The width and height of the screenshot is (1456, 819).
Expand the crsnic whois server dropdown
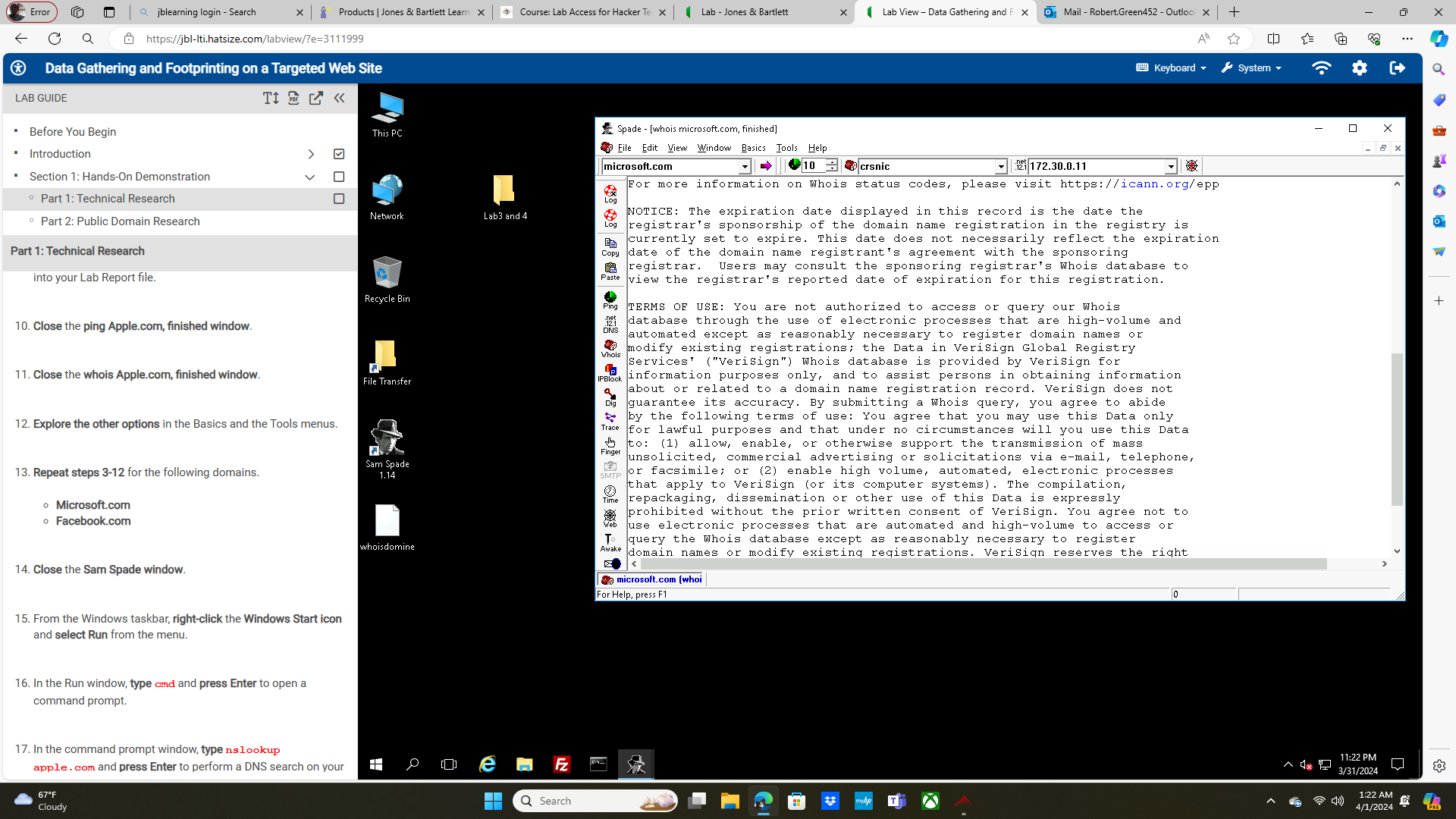point(1000,166)
